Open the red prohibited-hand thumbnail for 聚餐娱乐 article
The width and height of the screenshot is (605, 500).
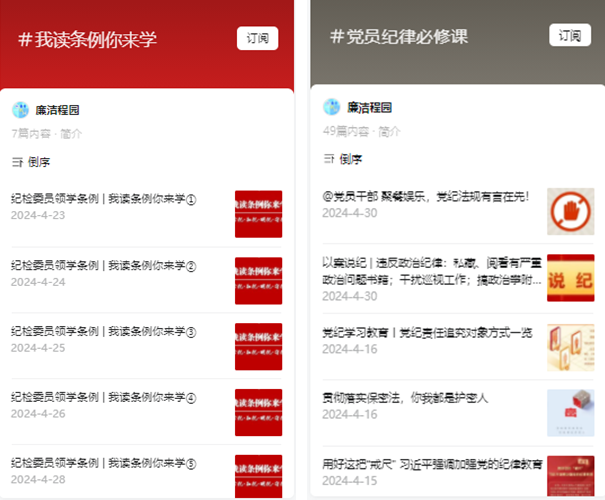point(570,212)
